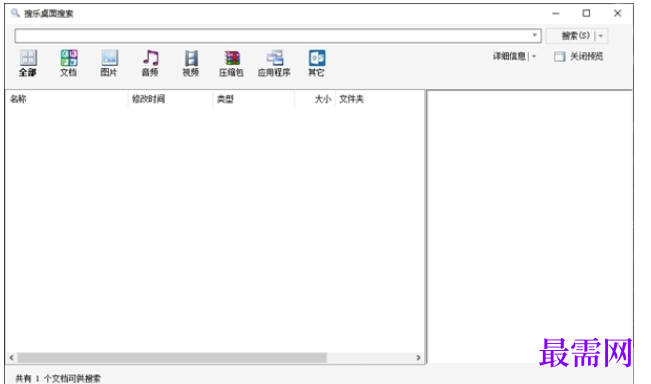Filter results by 应用程序 applications
This screenshot has height=384, width=651.
point(274,63)
